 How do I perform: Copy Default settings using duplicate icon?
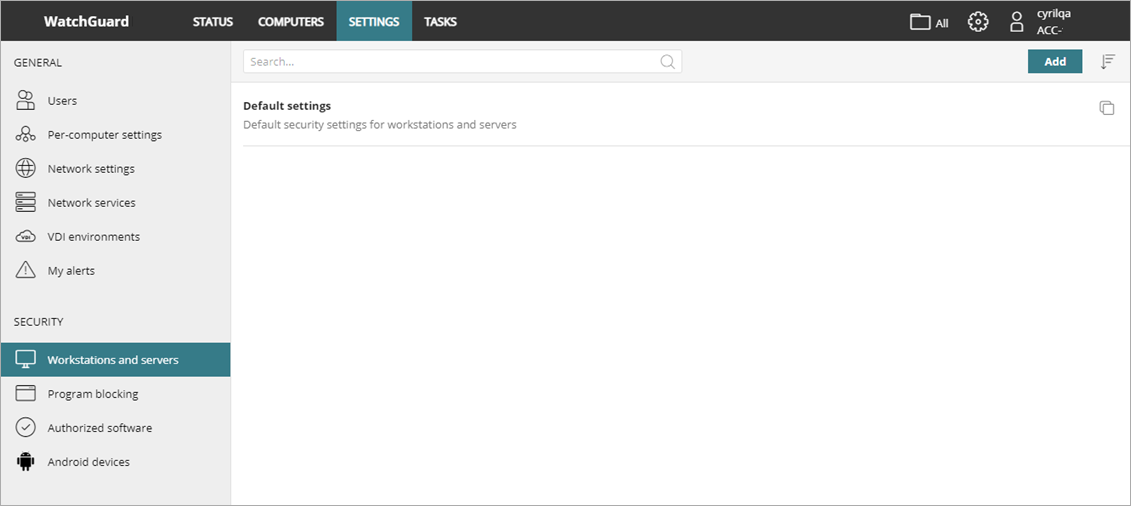tap(1106, 108)
